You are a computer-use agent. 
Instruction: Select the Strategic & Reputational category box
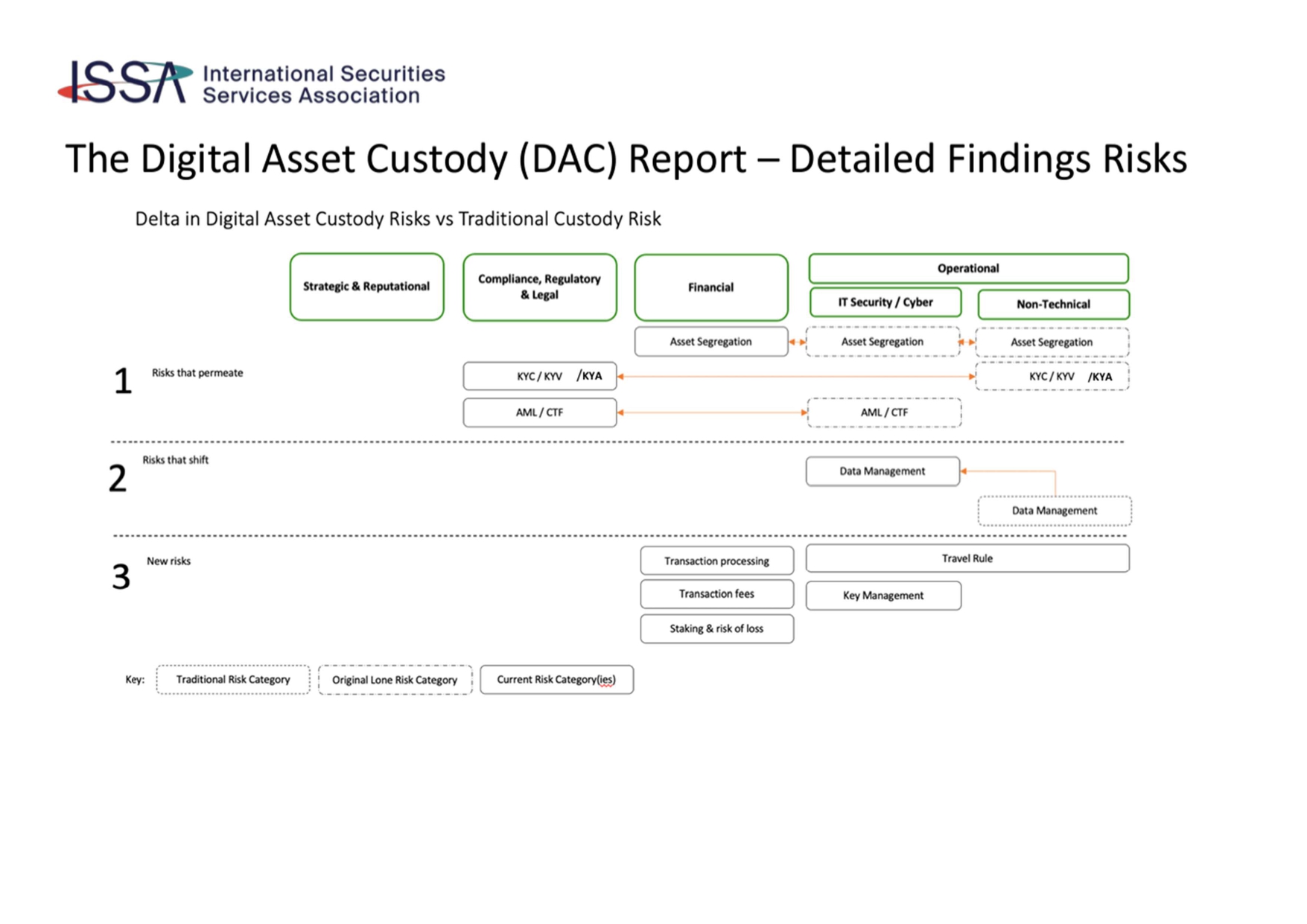tap(366, 287)
